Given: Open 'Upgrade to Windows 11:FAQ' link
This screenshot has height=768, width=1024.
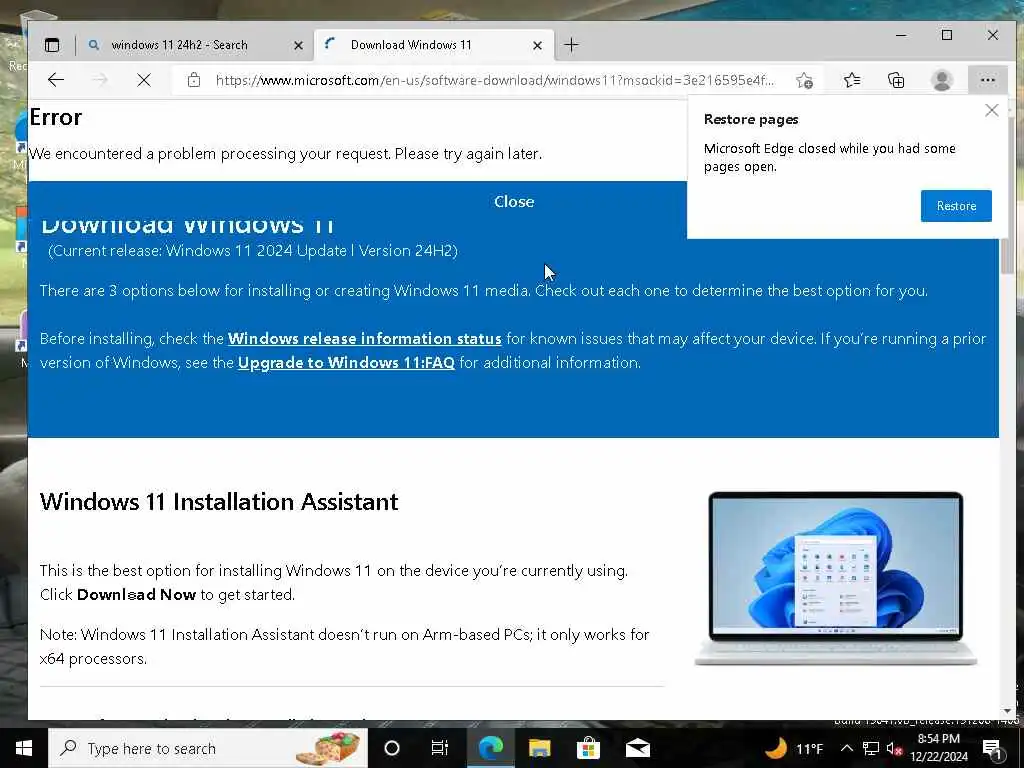Looking at the screenshot, I should coord(346,362).
